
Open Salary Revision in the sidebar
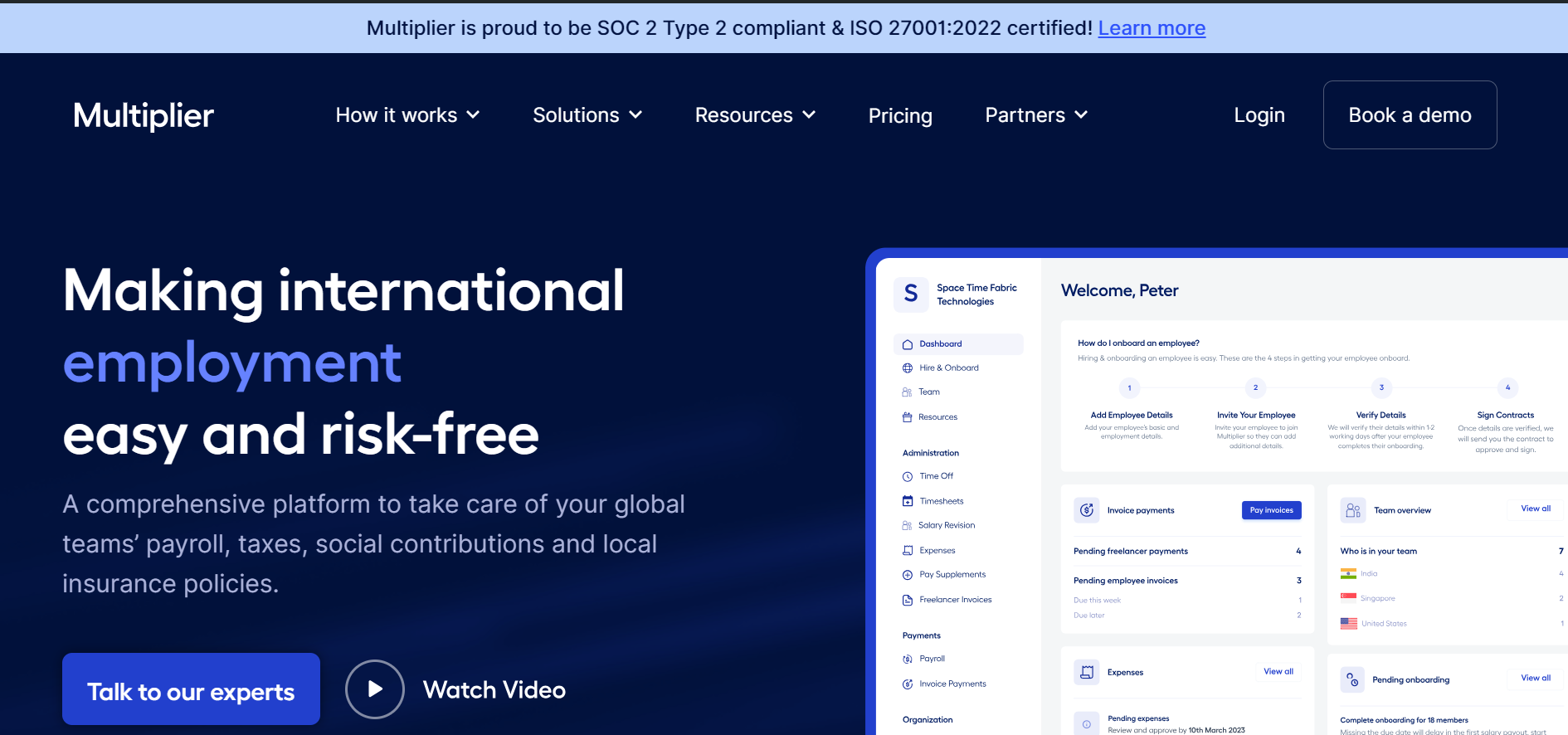947,525
